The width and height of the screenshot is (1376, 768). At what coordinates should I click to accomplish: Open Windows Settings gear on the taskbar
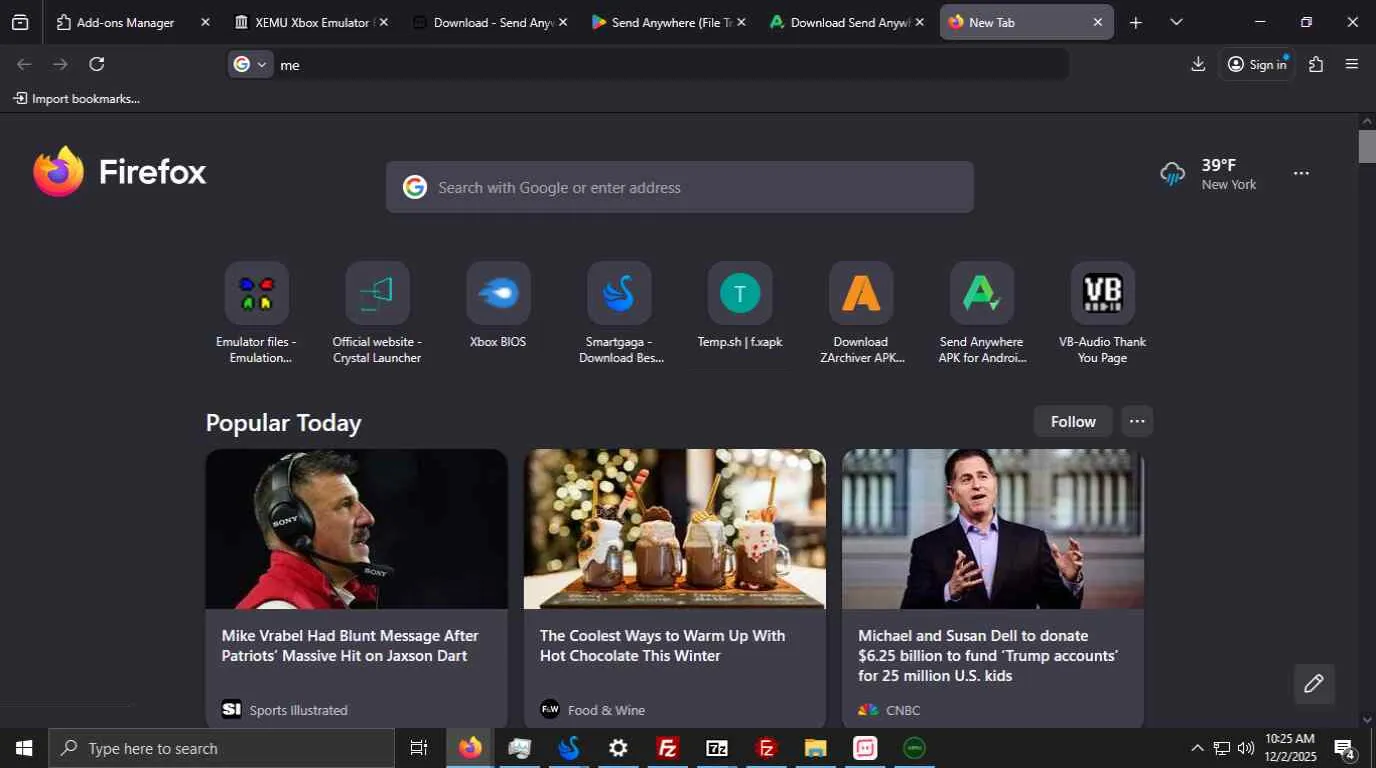click(x=618, y=748)
